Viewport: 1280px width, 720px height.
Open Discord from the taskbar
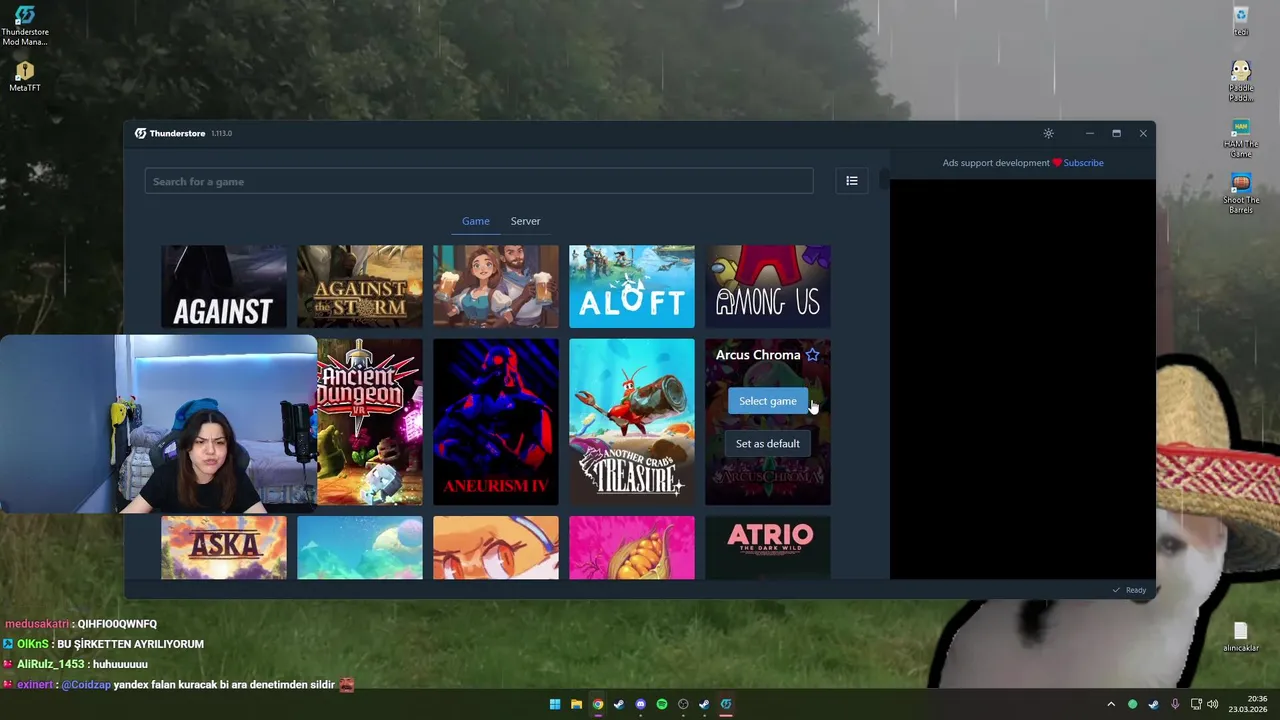click(641, 704)
